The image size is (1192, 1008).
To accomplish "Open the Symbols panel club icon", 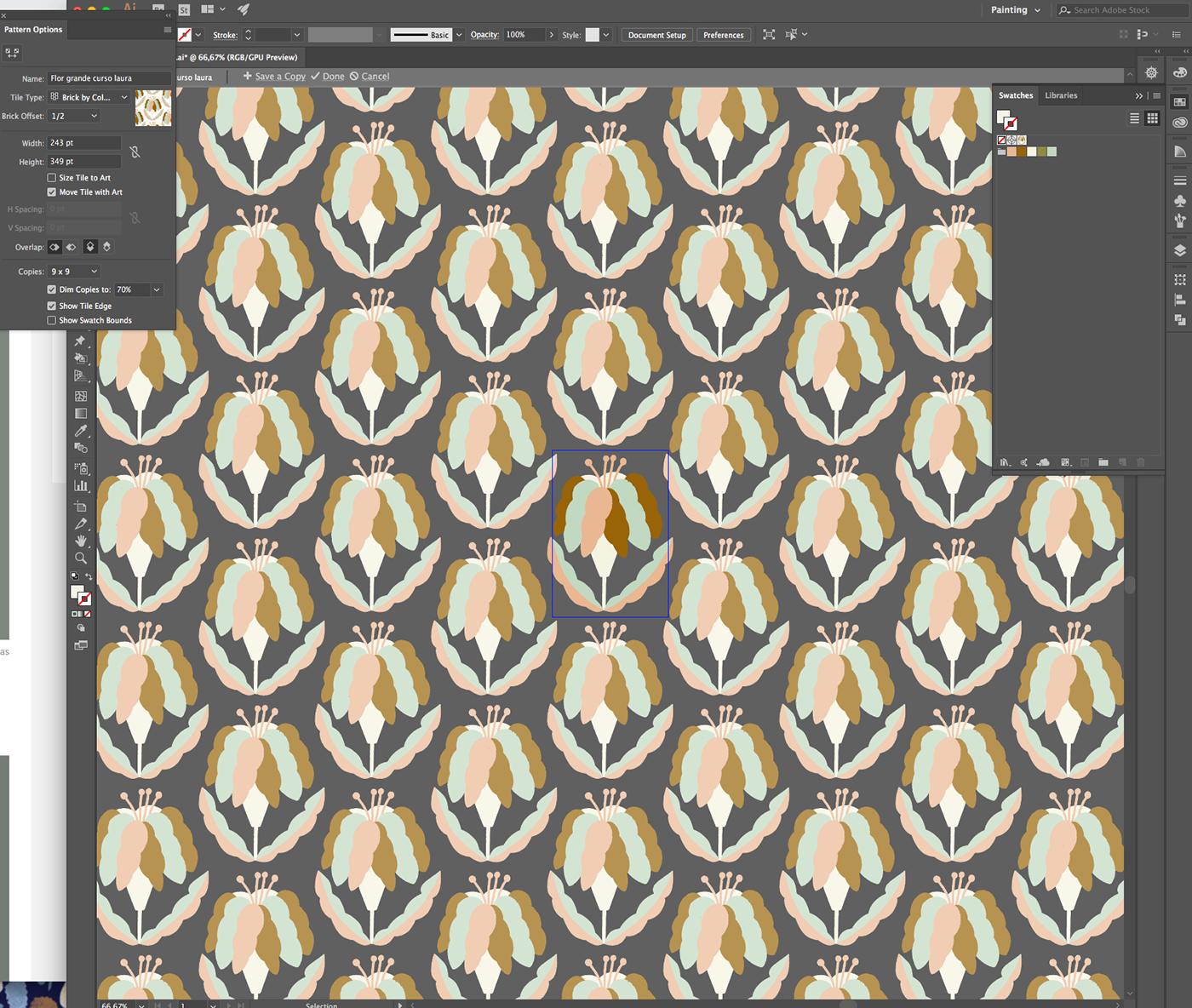I will coord(1179,201).
